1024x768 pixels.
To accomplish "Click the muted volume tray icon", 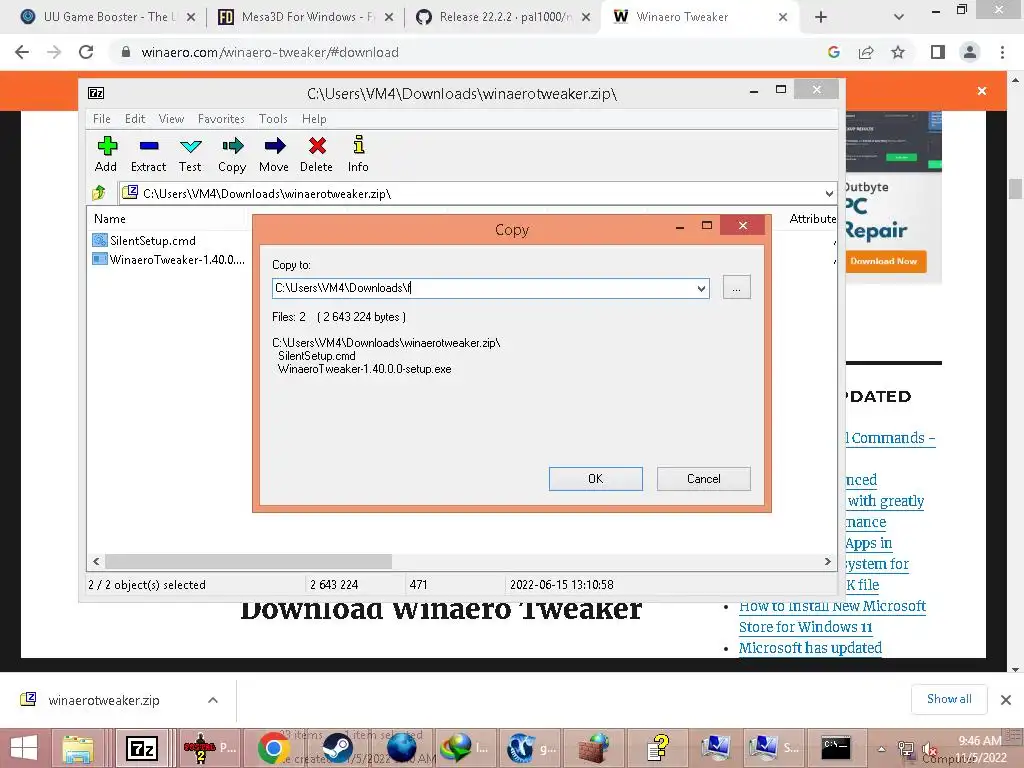I will (x=929, y=751).
